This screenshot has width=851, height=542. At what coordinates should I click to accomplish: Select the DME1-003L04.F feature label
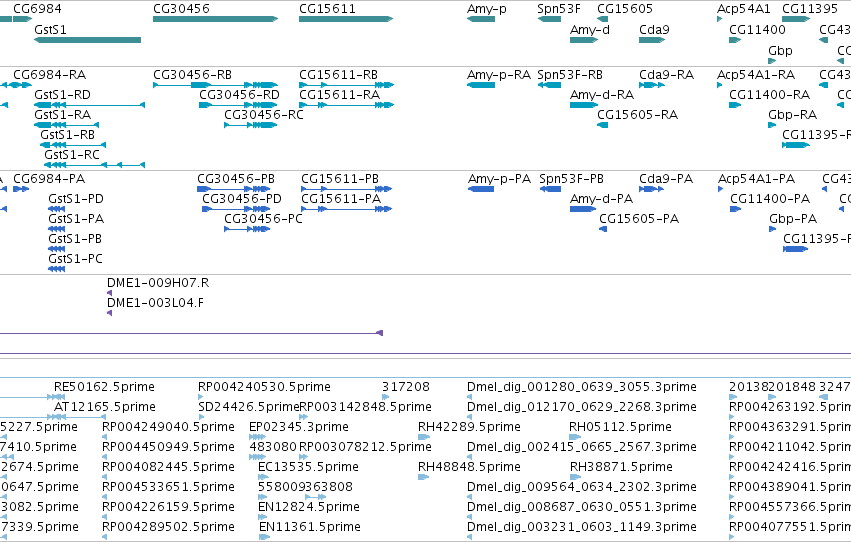click(x=155, y=303)
